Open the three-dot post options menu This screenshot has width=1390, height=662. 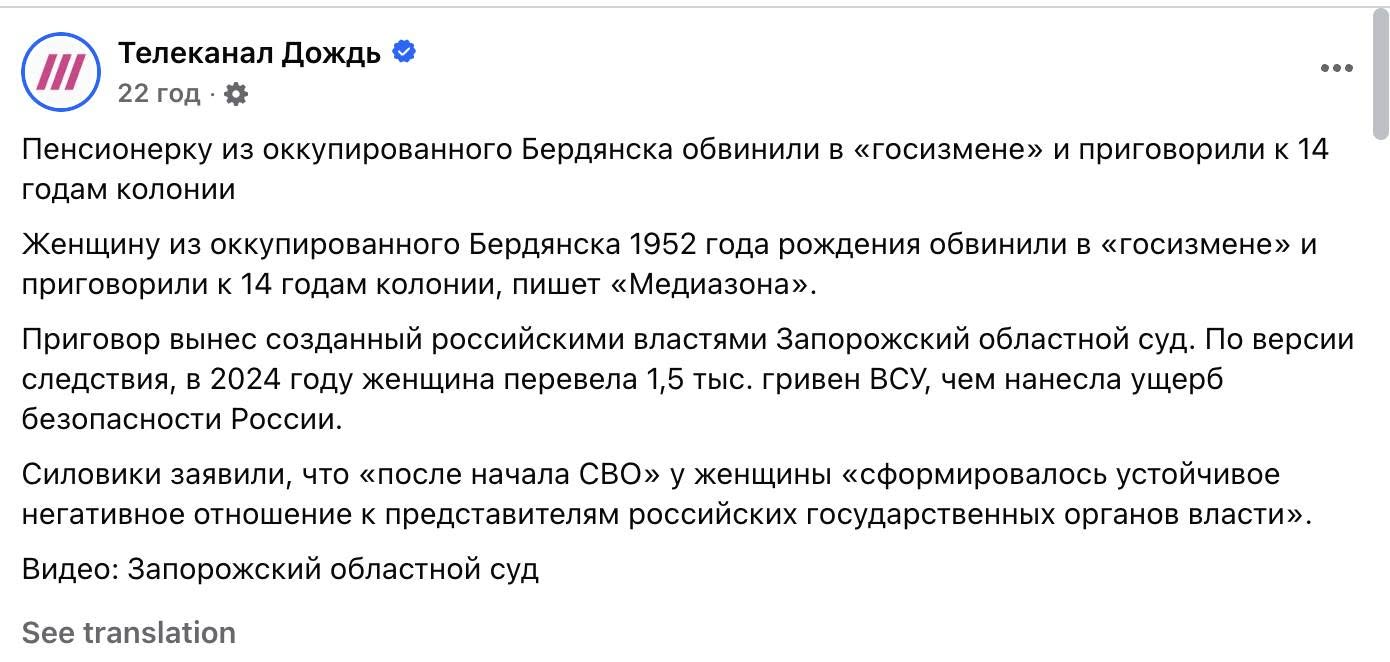tap(1336, 69)
